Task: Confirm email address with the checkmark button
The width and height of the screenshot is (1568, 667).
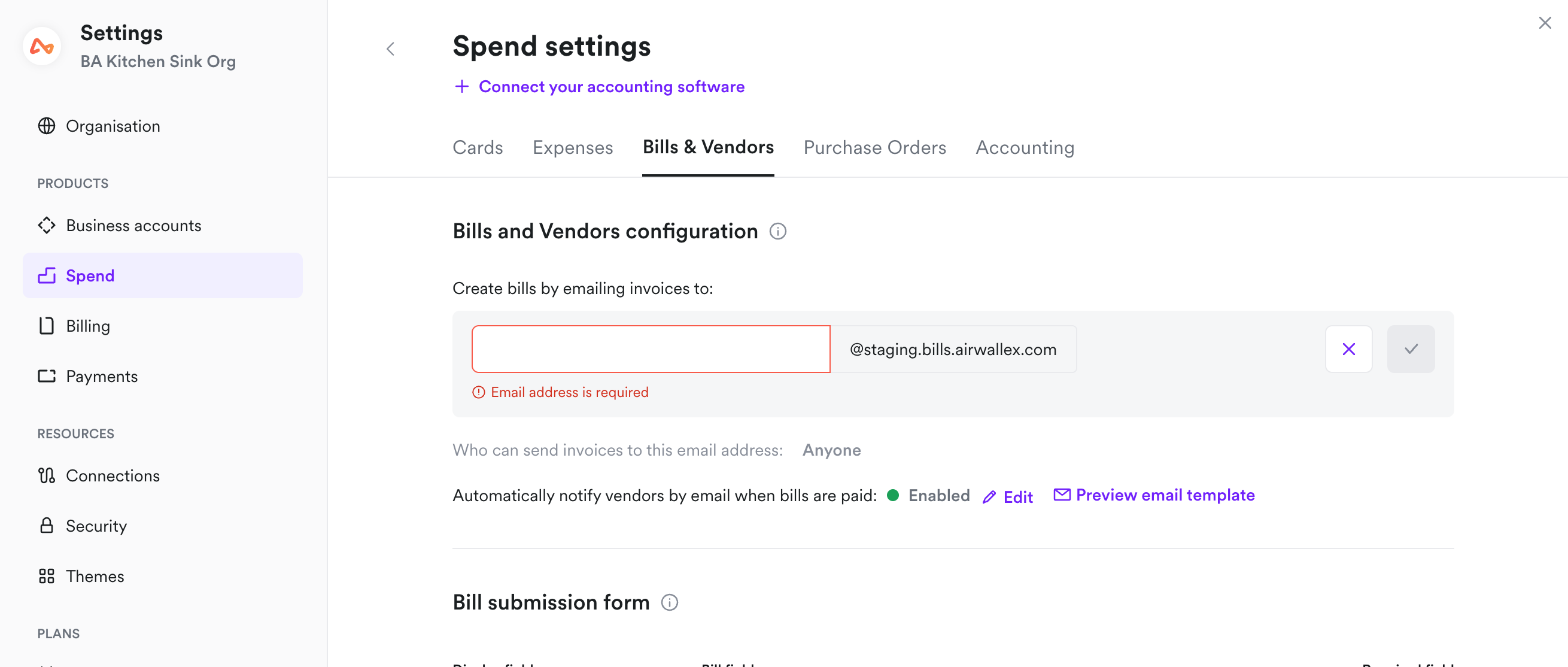Action: (x=1411, y=349)
